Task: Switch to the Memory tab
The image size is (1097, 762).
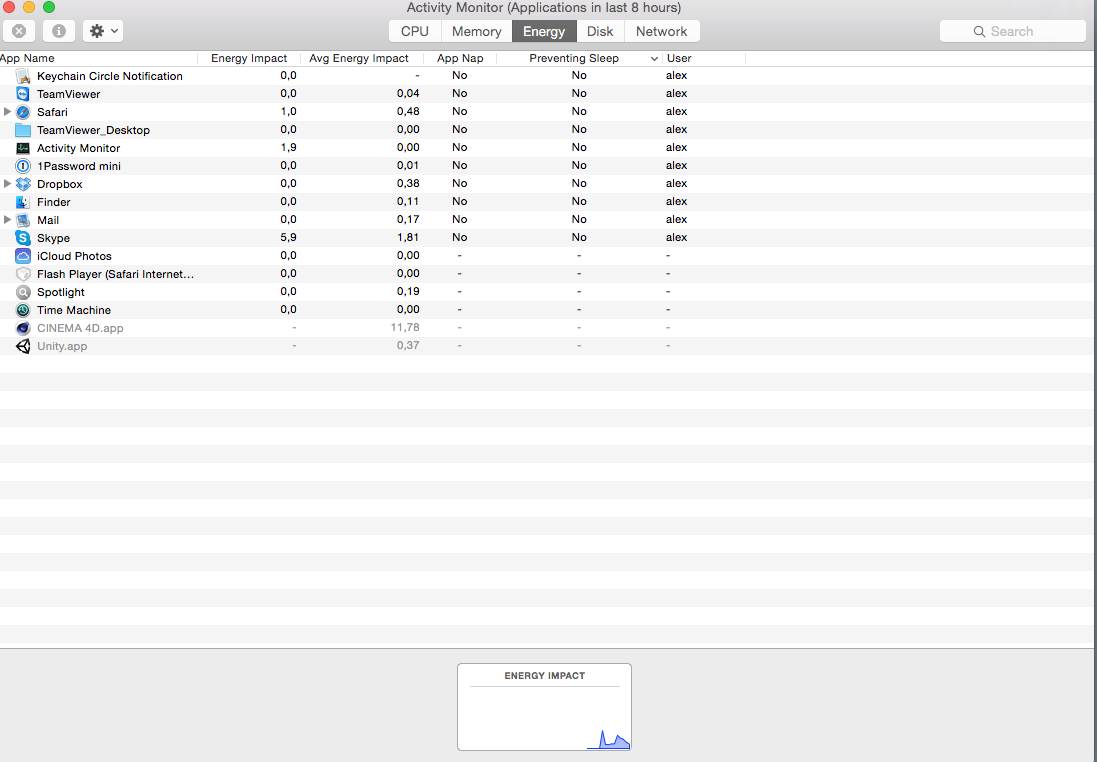Action: 476,31
